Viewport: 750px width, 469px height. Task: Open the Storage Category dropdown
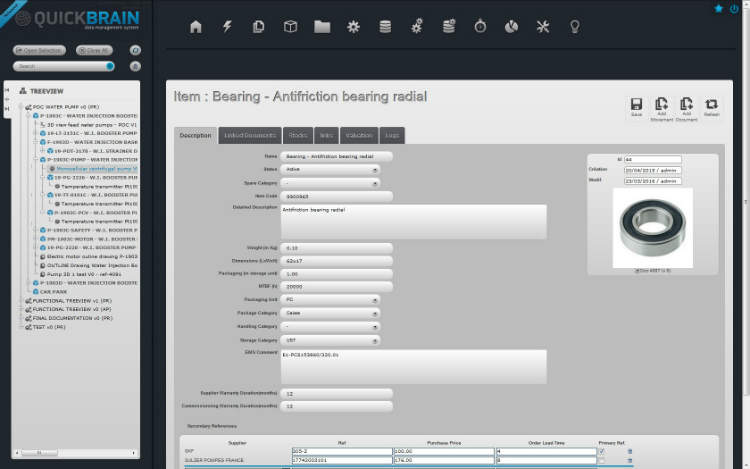point(330,340)
